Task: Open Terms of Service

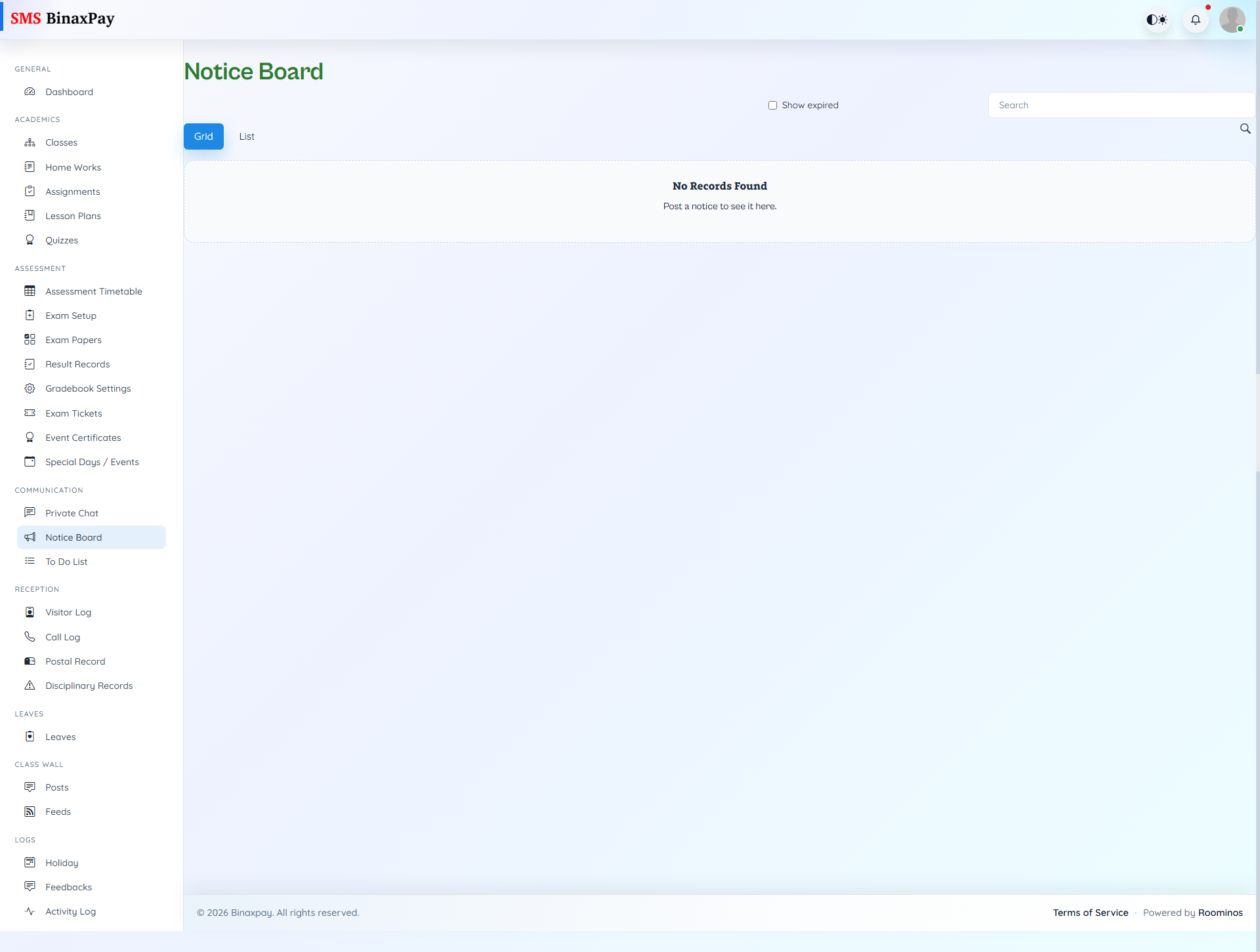Action: (1091, 913)
